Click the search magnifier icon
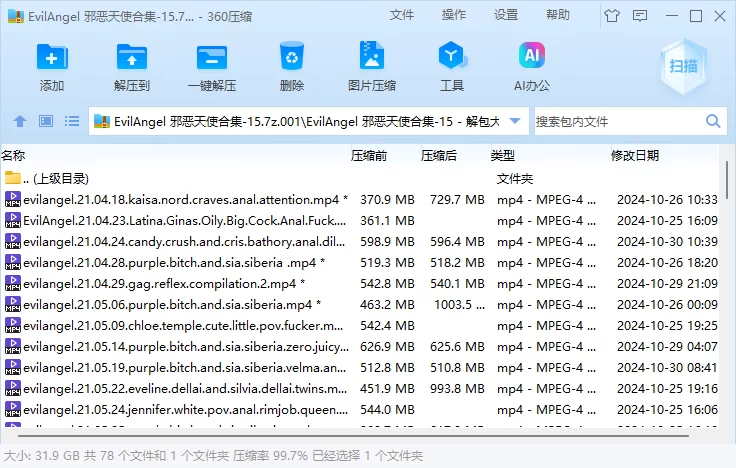The height and width of the screenshot is (468, 736). [713, 121]
